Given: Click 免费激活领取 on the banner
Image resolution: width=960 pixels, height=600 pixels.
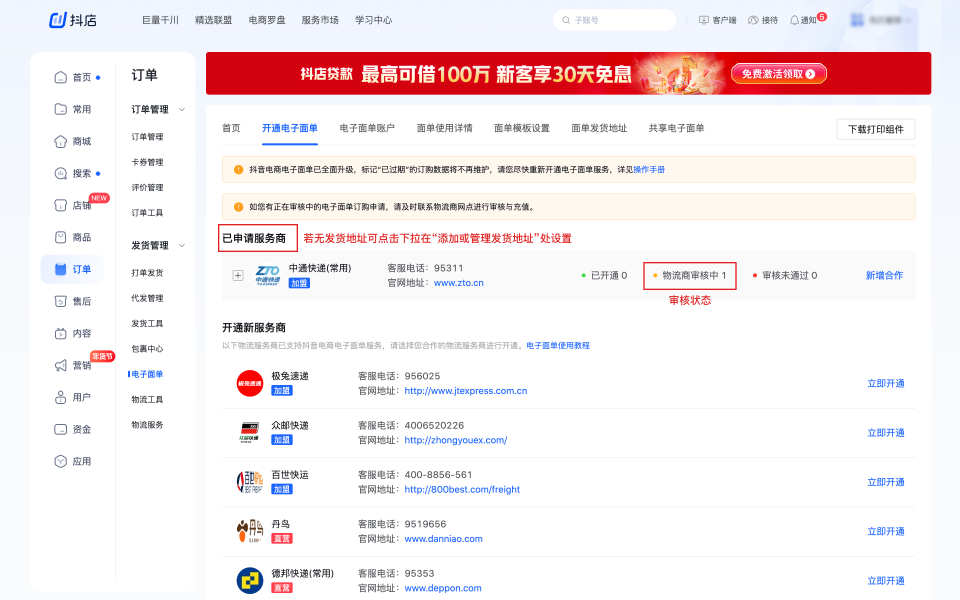Looking at the screenshot, I should pyautogui.click(x=778, y=74).
